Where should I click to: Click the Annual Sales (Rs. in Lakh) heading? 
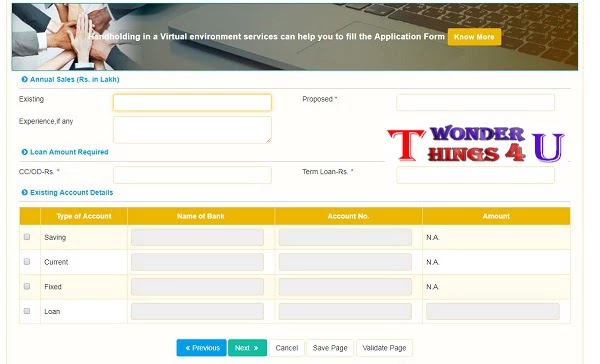[x=75, y=79]
